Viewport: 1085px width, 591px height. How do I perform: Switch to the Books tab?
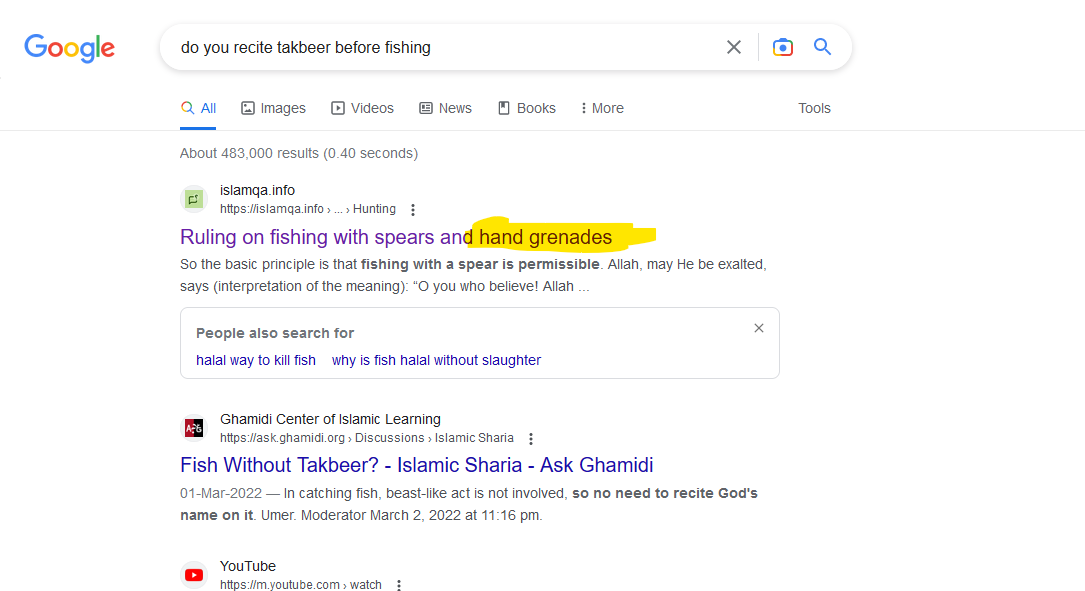(526, 108)
